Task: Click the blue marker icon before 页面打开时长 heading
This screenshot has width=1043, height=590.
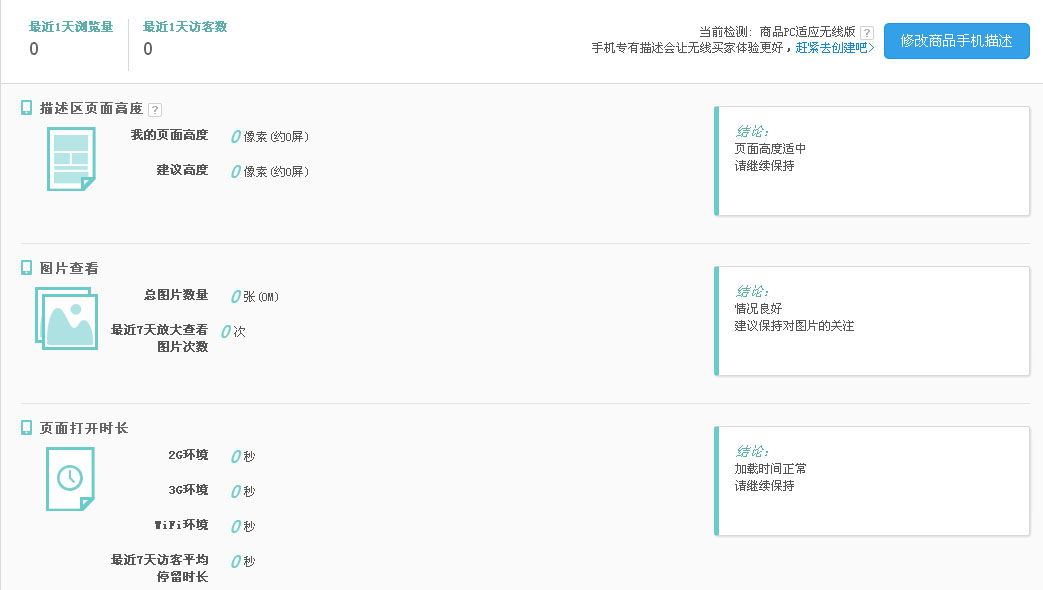Action: pyautogui.click(x=24, y=427)
